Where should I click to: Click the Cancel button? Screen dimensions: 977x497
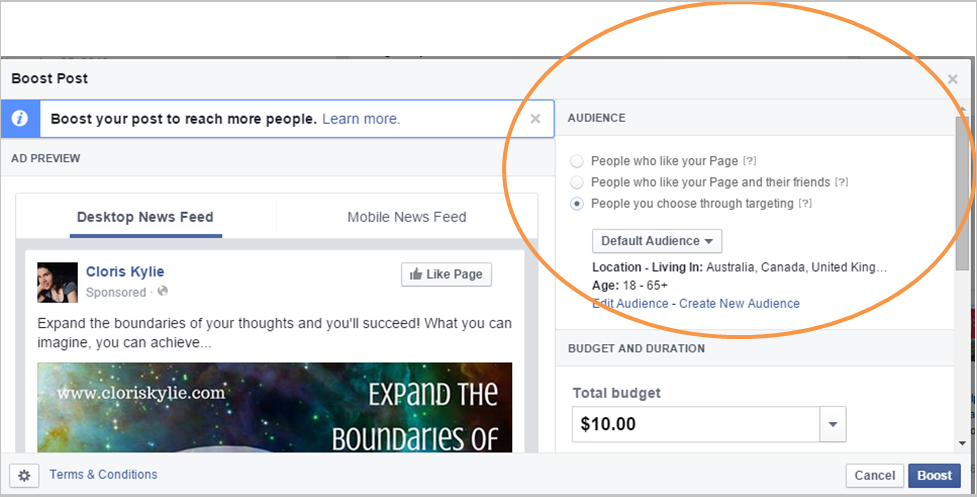pos(875,476)
